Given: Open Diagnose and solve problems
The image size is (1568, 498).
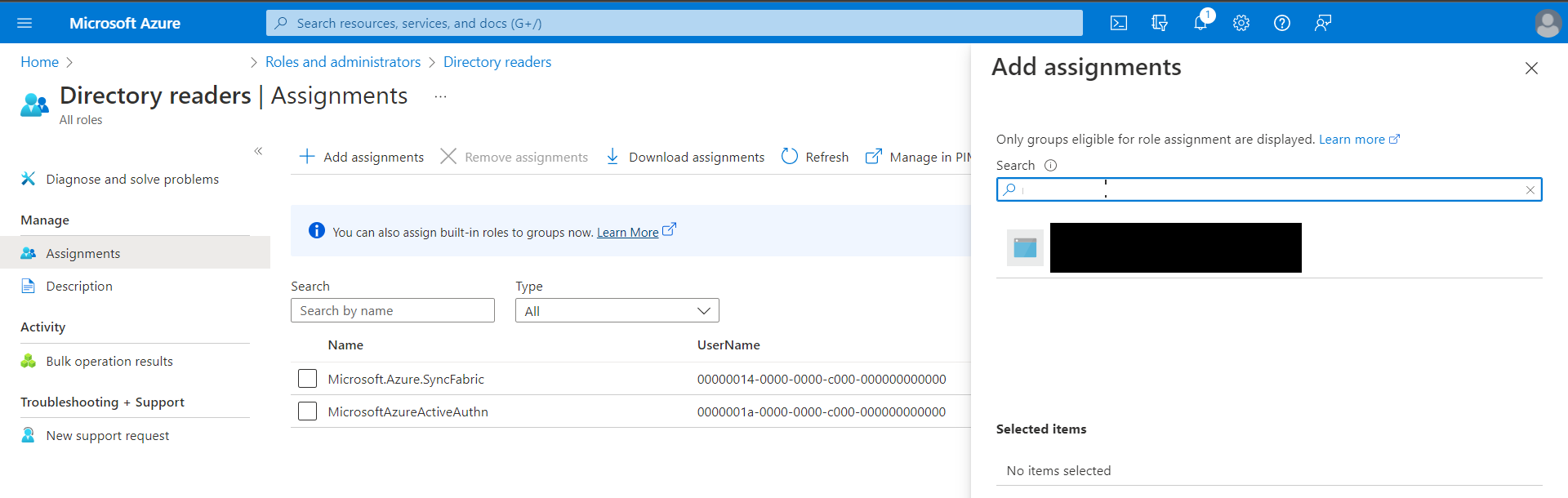Looking at the screenshot, I should click(x=132, y=179).
